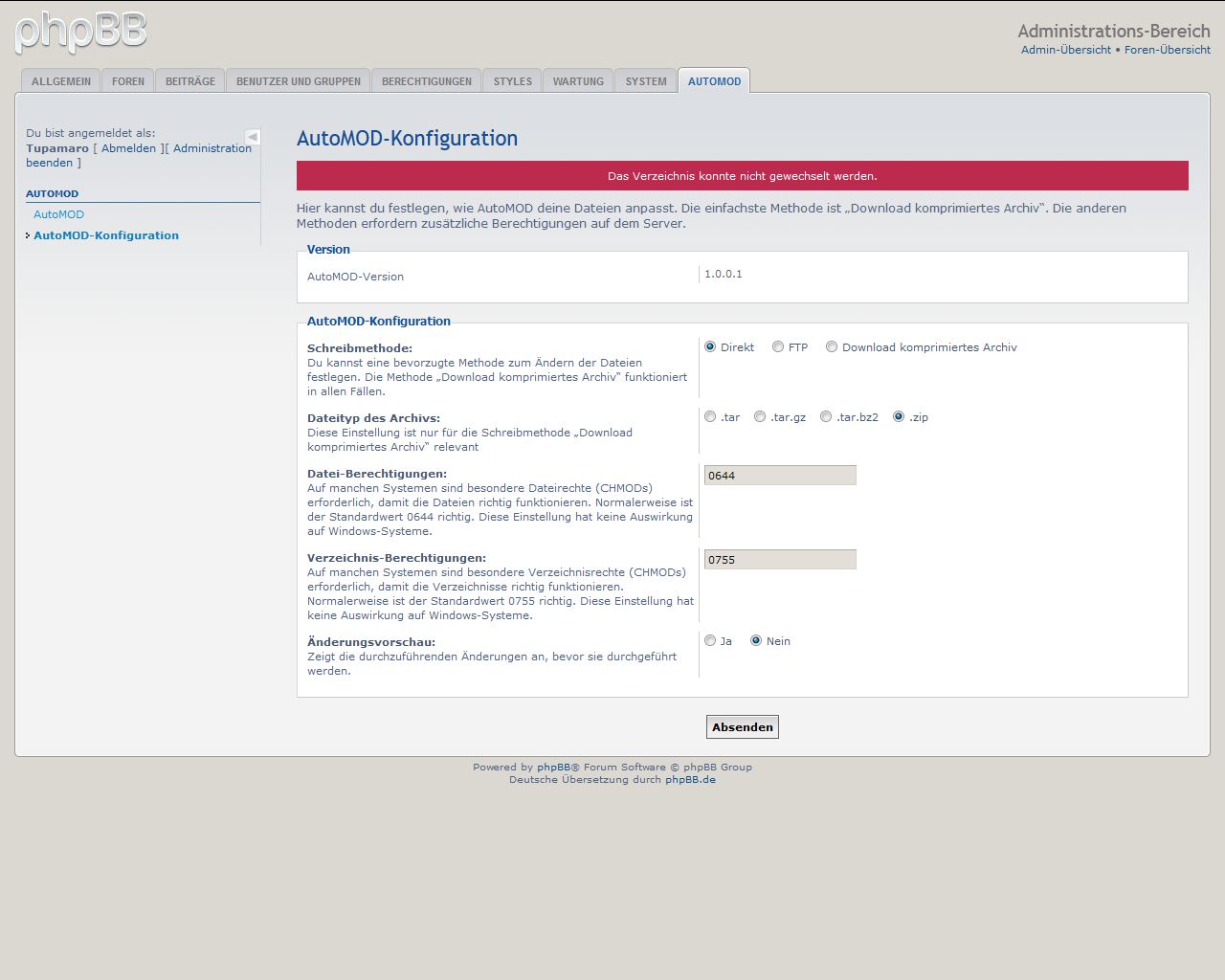Click the AUTOMOD sidebar section header

[52, 193]
